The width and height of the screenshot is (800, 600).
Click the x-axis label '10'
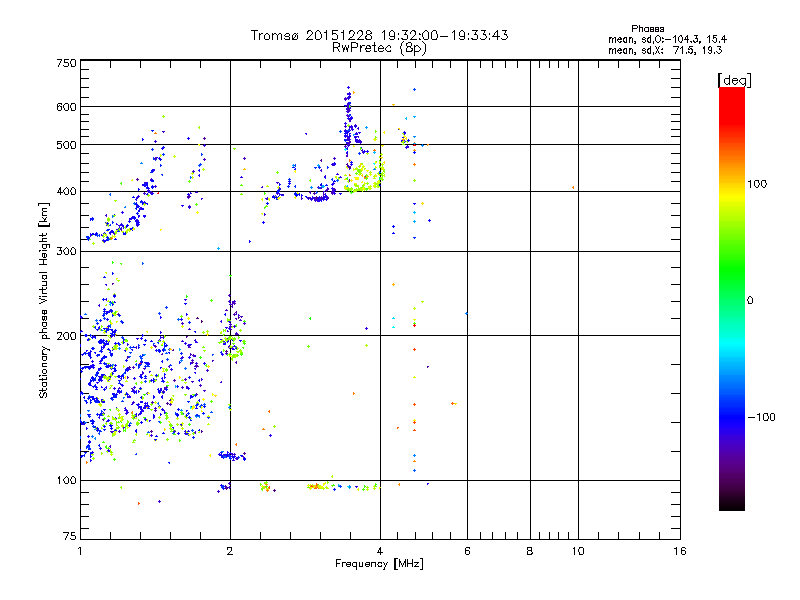(578, 551)
